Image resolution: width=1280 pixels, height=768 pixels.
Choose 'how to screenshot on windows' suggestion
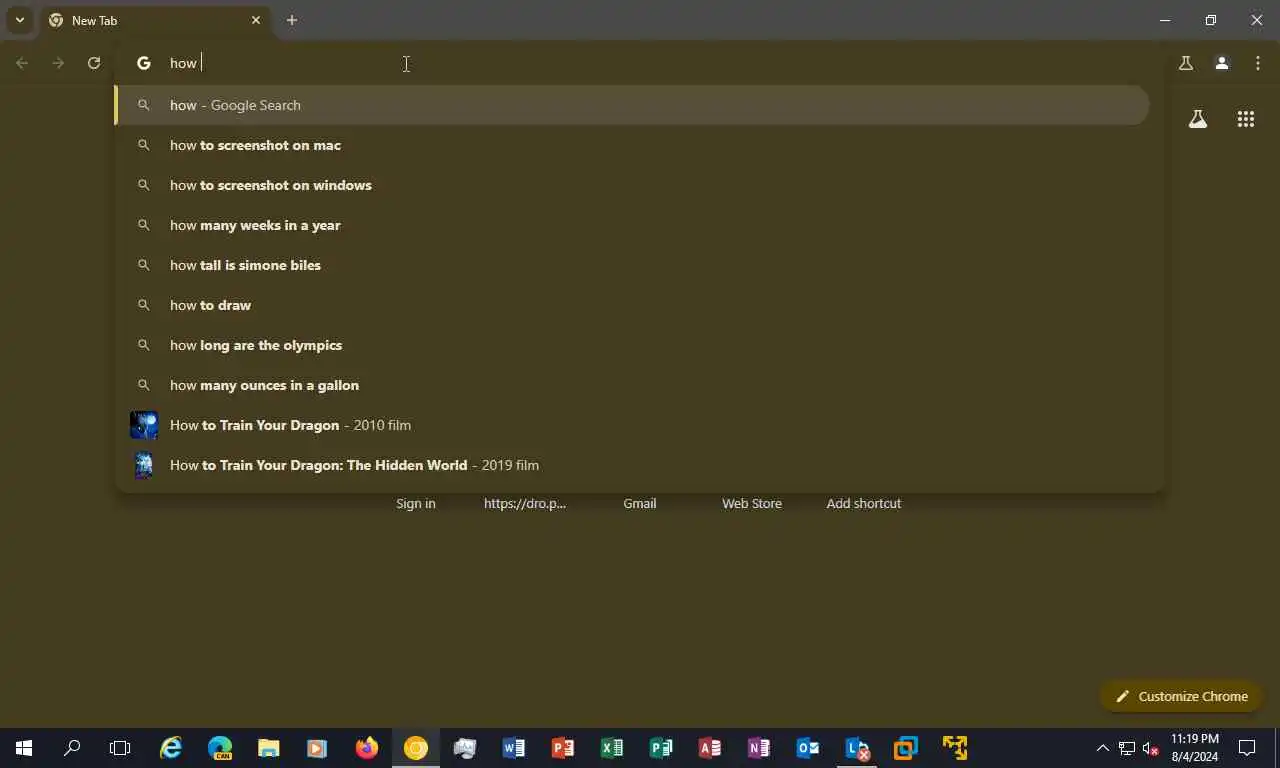(632, 185)
